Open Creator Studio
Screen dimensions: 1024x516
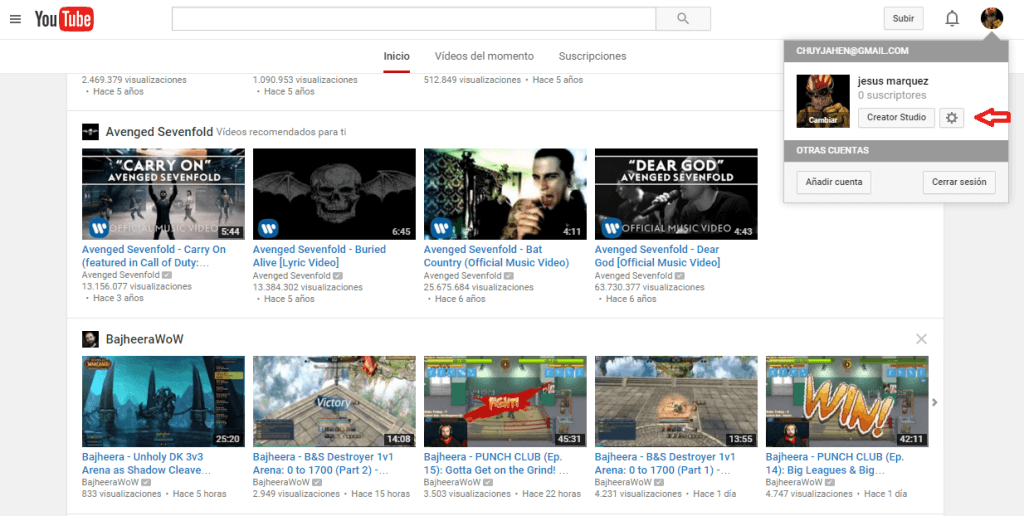point(896,118)
